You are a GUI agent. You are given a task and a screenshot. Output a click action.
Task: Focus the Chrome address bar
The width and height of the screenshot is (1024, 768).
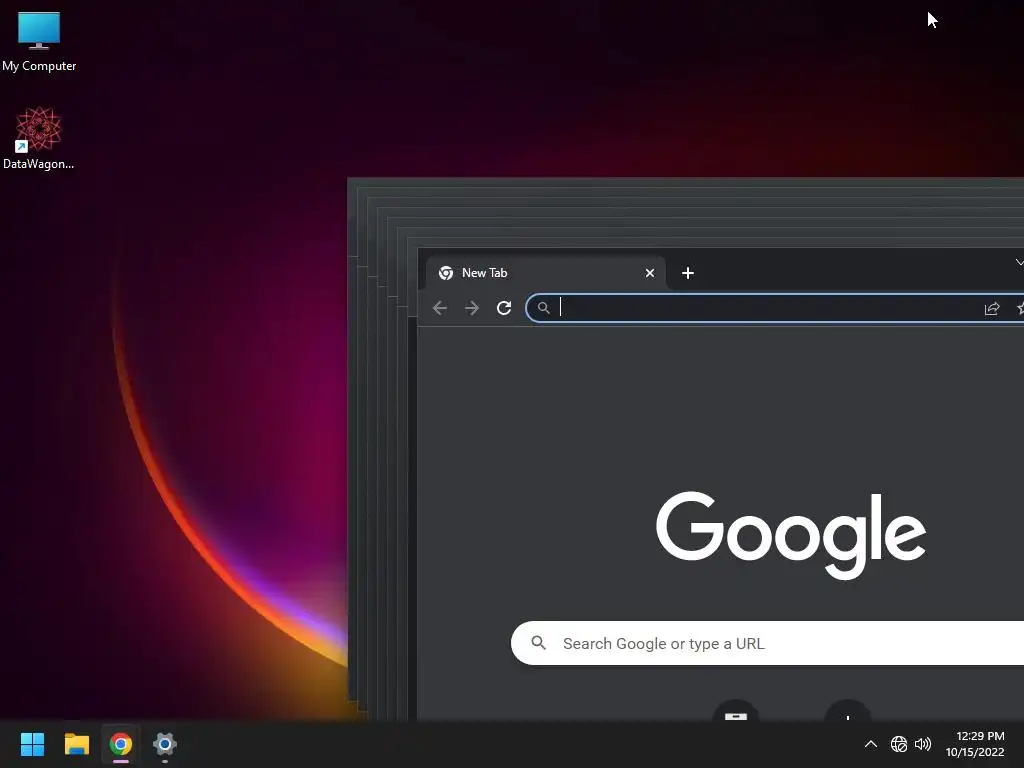(775, 308)
